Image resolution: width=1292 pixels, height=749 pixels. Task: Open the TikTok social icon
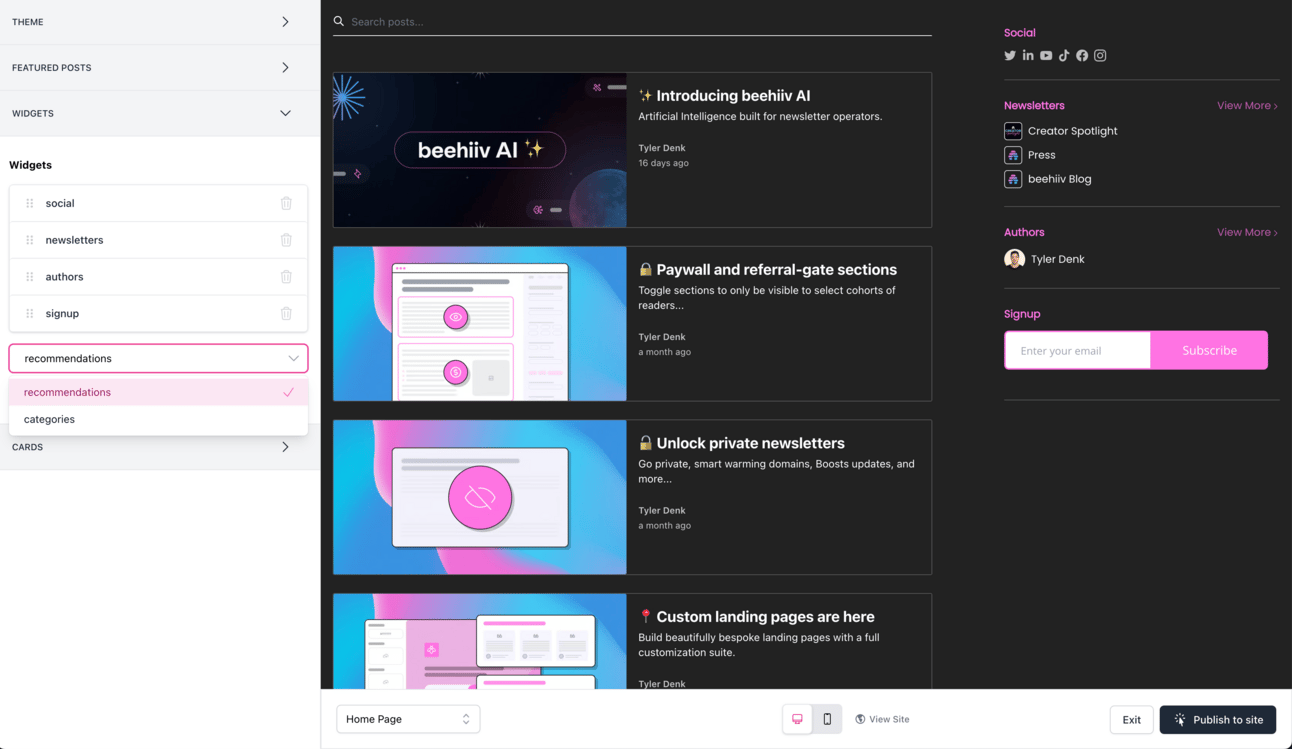point(1064,56)
